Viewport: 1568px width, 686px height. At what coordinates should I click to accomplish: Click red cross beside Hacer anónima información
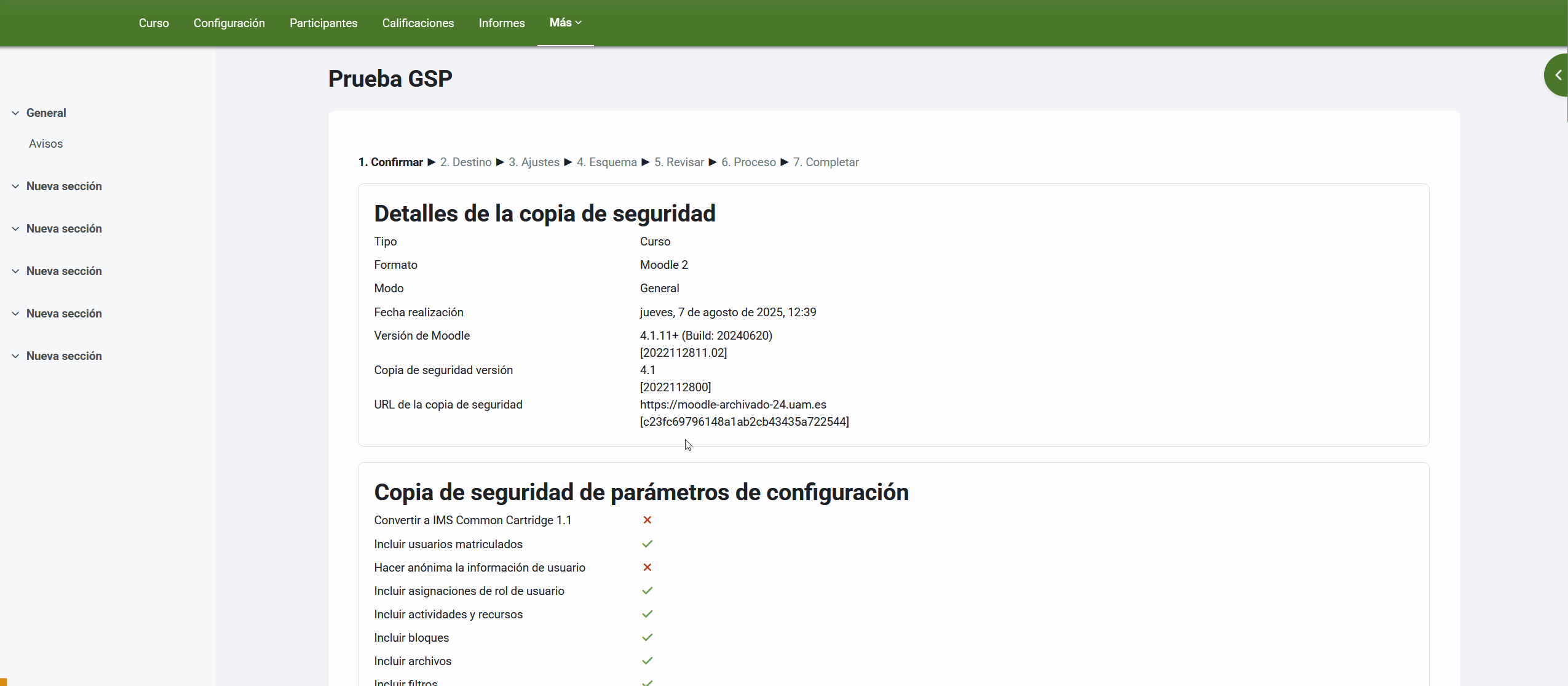647,567
